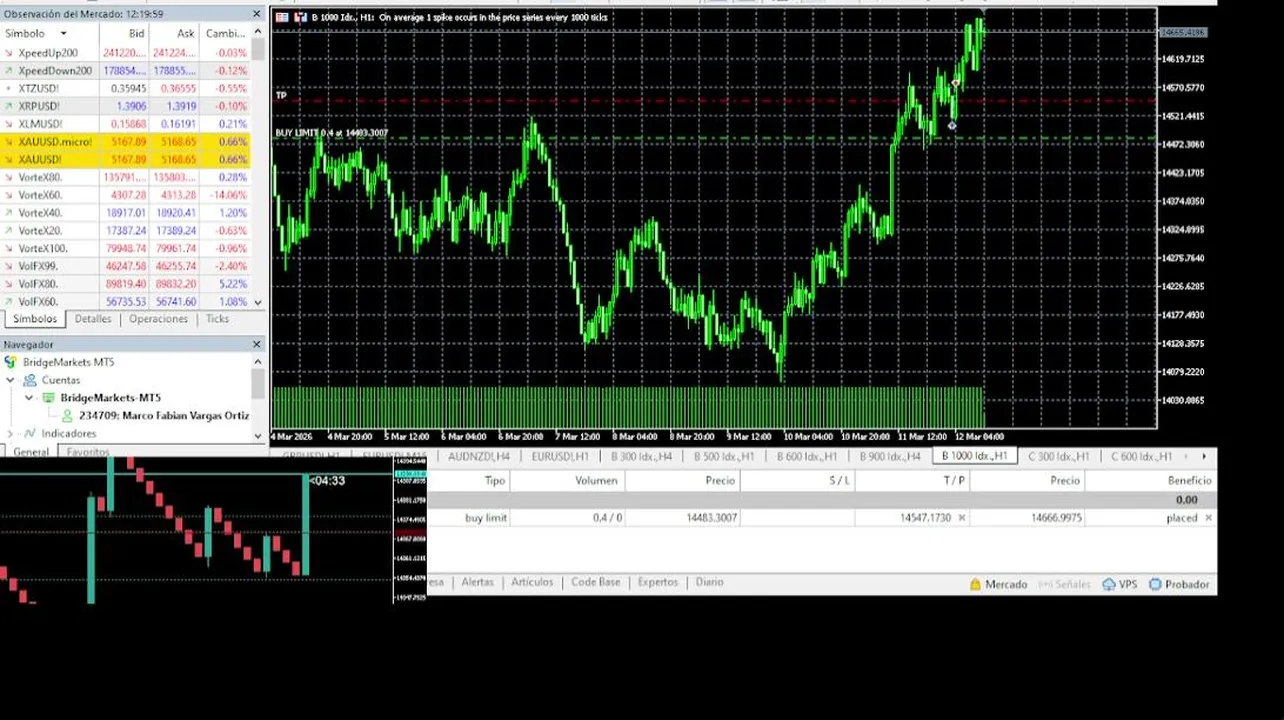Switch to the Artículos tab
The height and width of the screenshot is (720, 1284).
532,582
